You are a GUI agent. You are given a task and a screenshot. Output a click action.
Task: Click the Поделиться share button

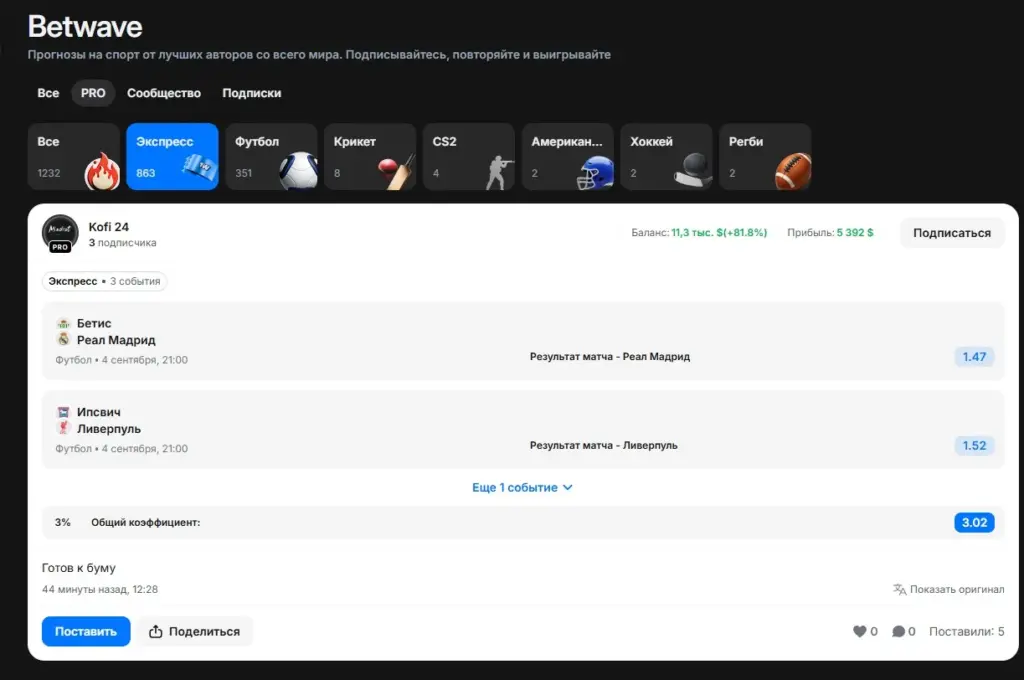coord(195,631)
